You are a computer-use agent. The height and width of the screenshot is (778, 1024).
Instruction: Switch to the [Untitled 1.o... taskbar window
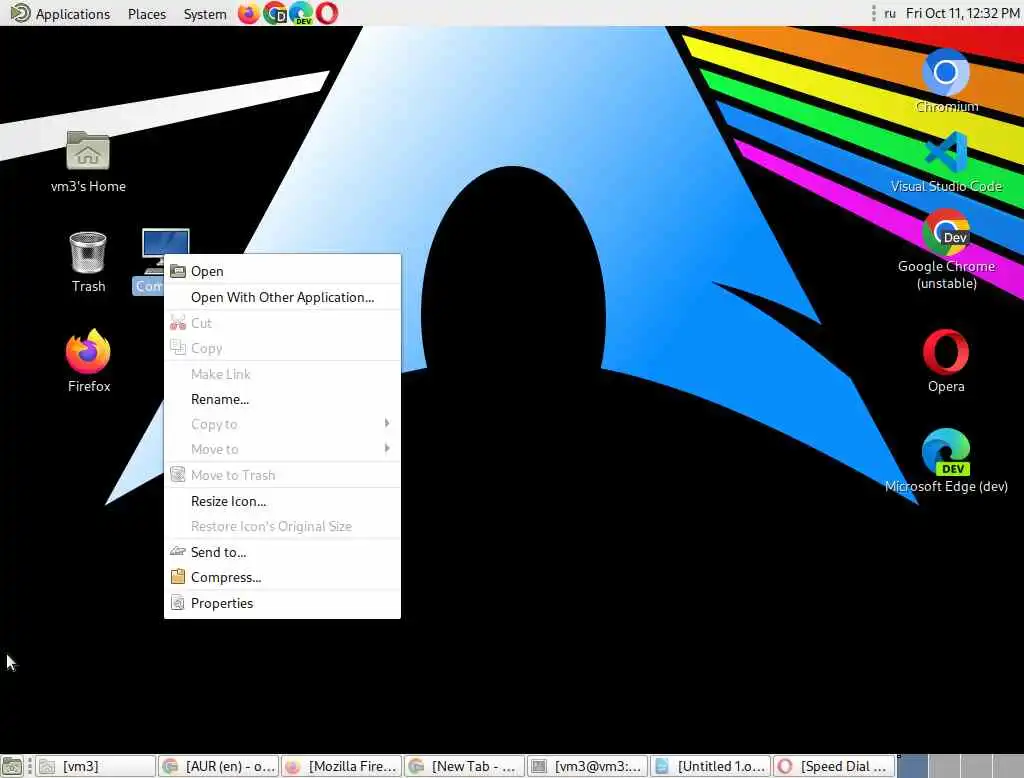point(711,766)
